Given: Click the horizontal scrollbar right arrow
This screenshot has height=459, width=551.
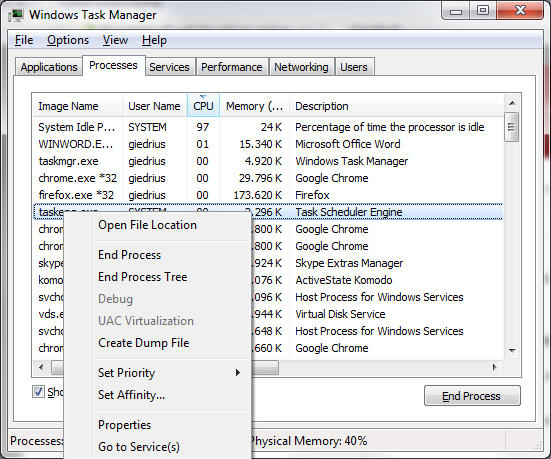Looking at the screenshot, I should click(x=494, y=368).
